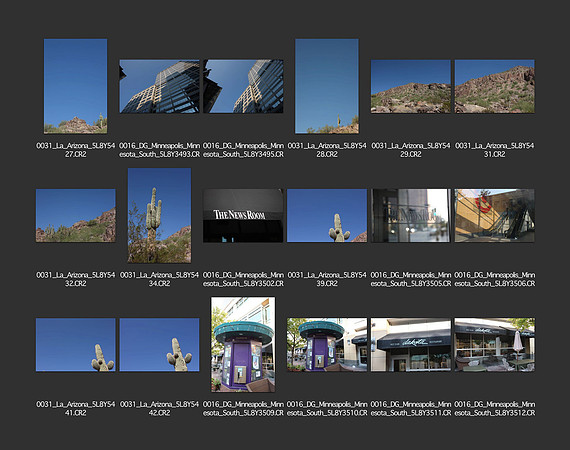
Task: Select Minneapolis skyscraper thumbnail 5L8Y3495
Action: tap(243, 86)
